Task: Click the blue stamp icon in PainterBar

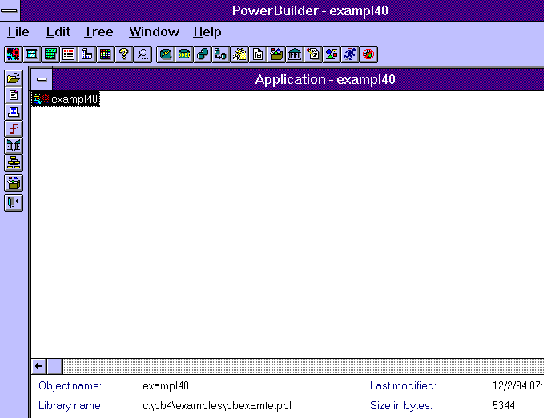Action: 14,112
